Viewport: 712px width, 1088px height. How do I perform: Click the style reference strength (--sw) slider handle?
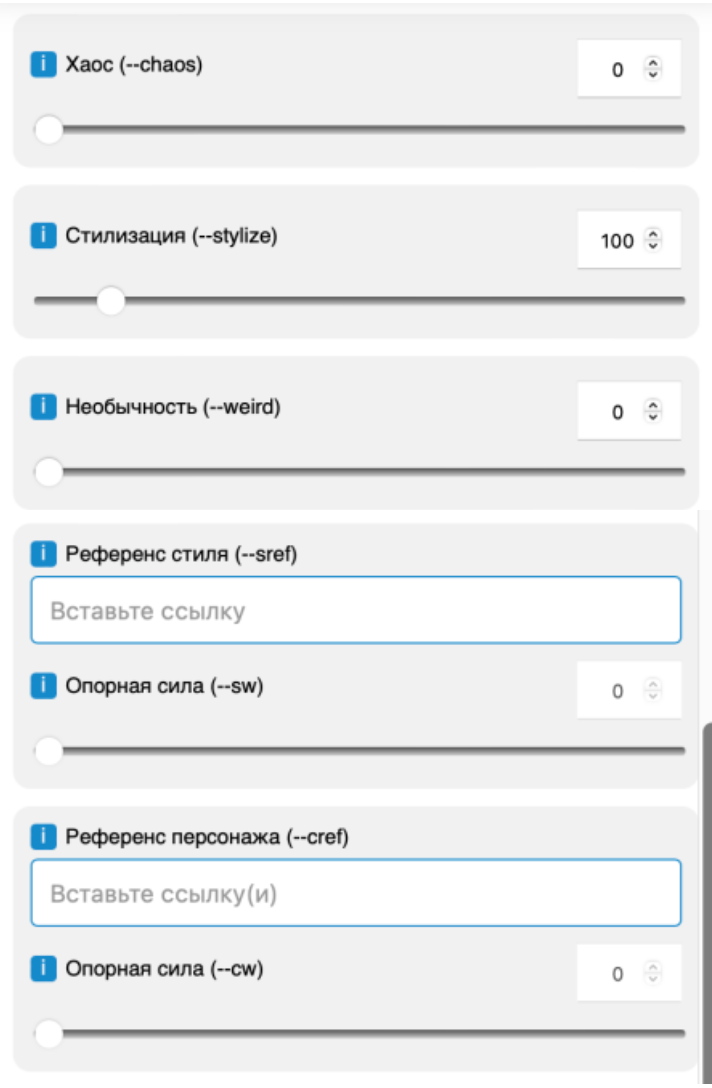[48, 751]
